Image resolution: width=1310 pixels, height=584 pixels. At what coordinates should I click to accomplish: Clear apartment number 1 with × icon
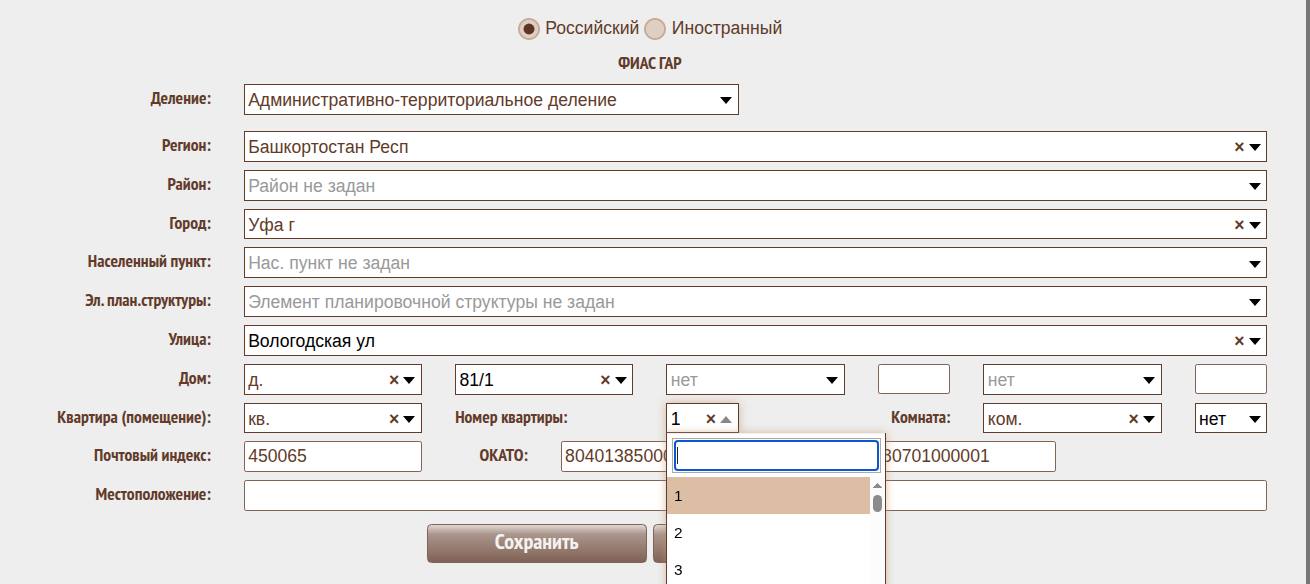coord(710,419)
